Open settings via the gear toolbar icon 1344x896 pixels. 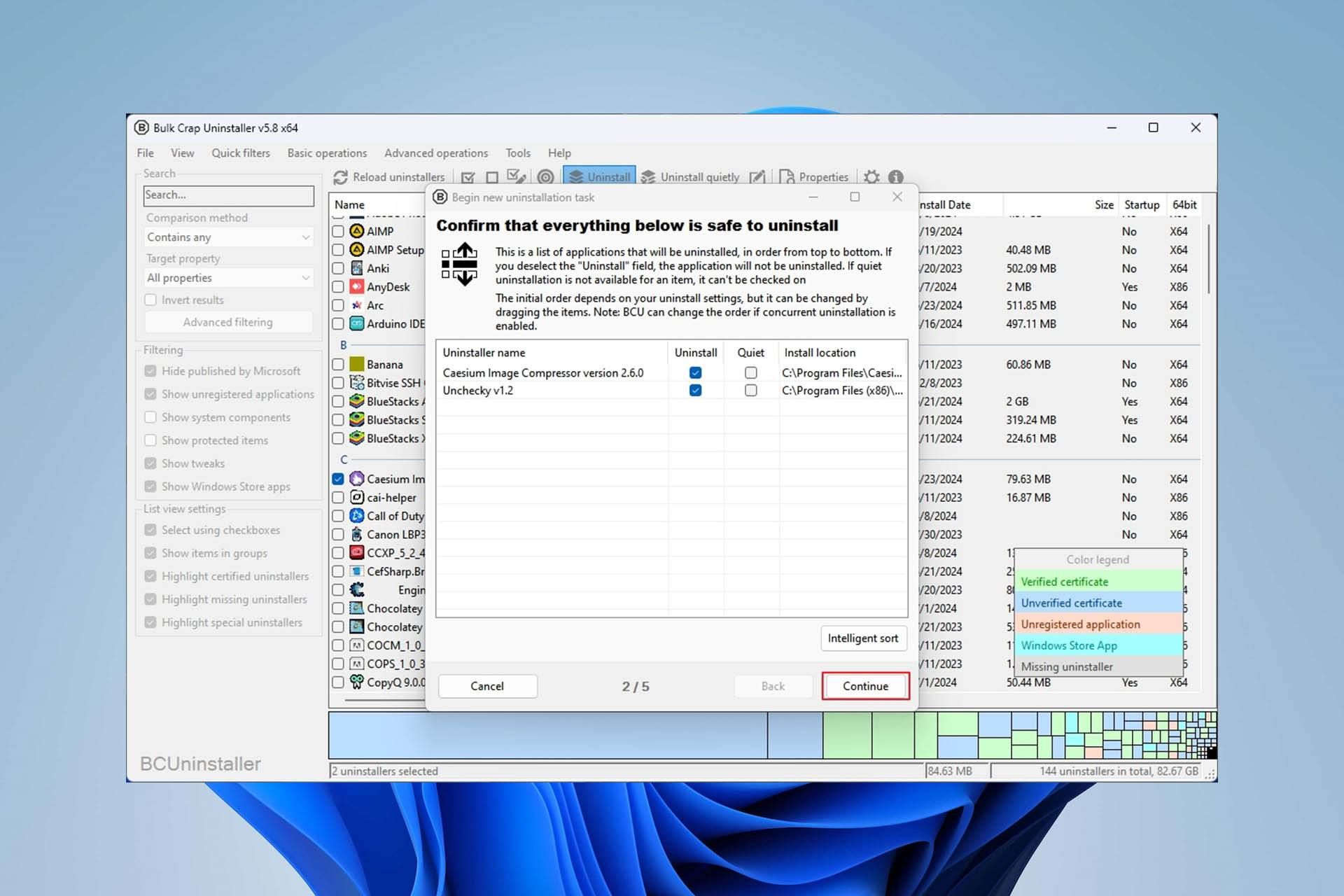pos(871,177)
